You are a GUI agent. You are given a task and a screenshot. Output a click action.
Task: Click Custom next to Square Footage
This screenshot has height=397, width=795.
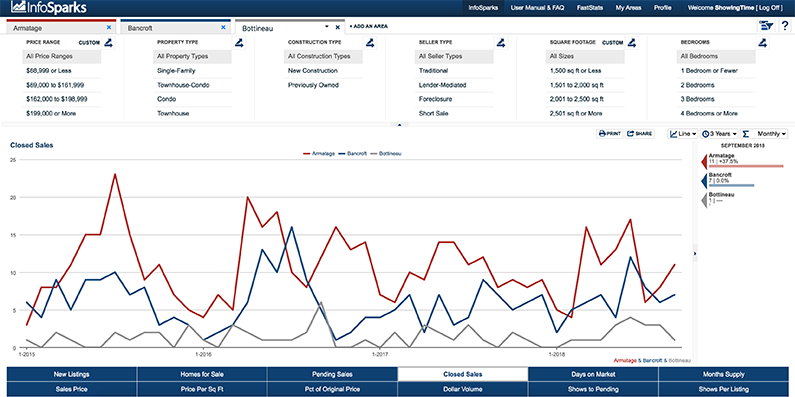(612, 43)
